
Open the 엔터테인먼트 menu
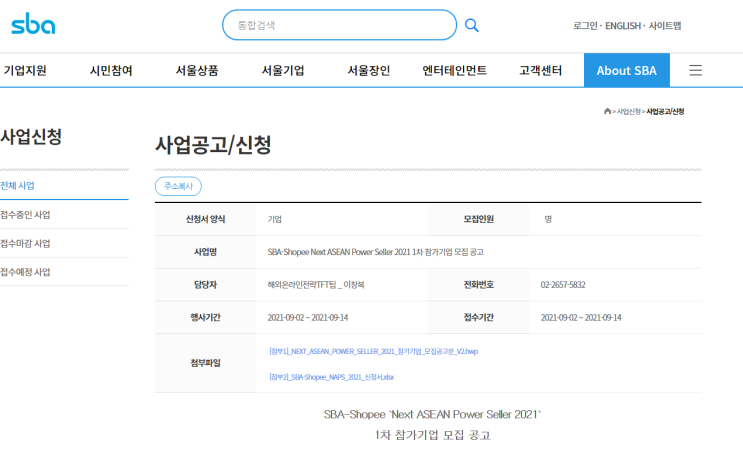click(x=454, y=71)
